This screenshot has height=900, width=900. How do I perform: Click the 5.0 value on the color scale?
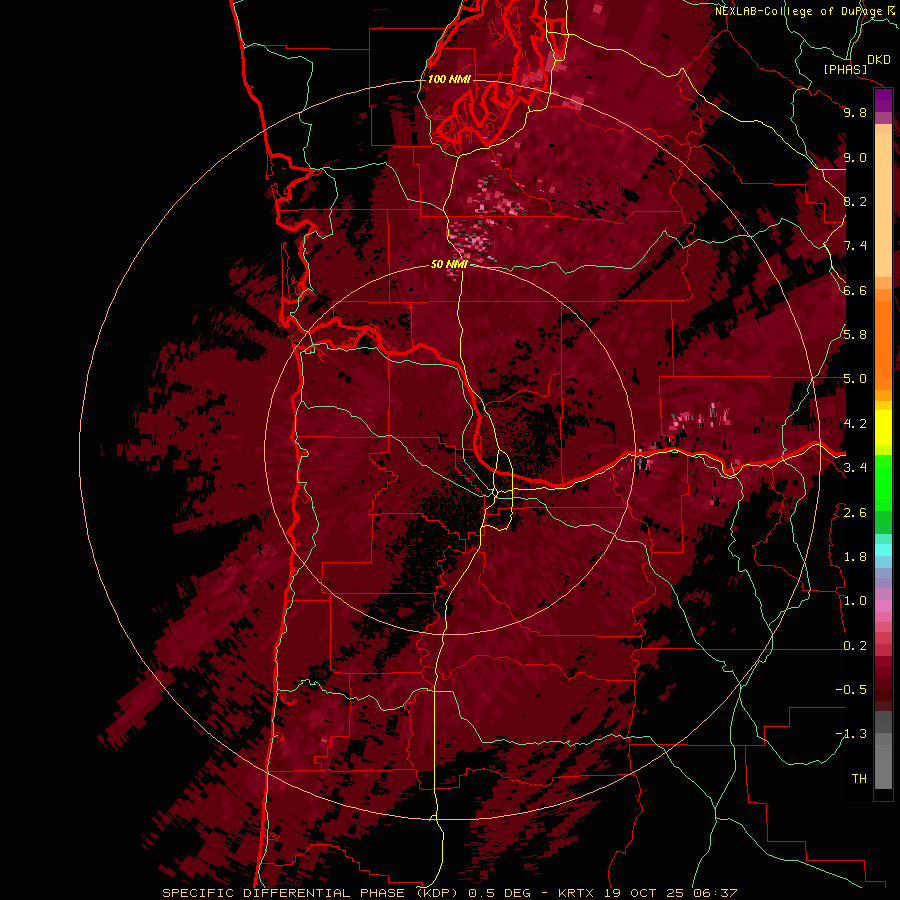pos(855,379)
